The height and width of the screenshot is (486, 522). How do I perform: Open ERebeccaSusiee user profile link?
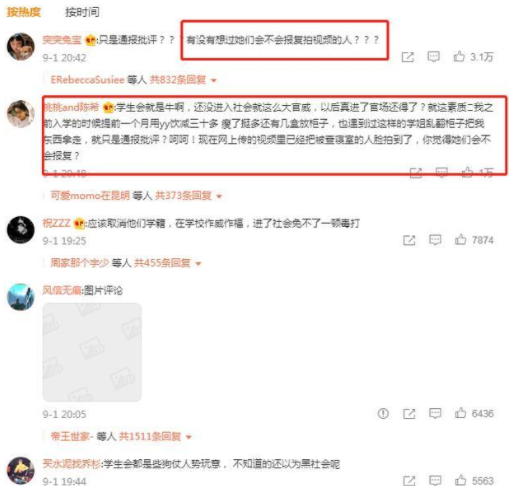(x=87, y=80)
